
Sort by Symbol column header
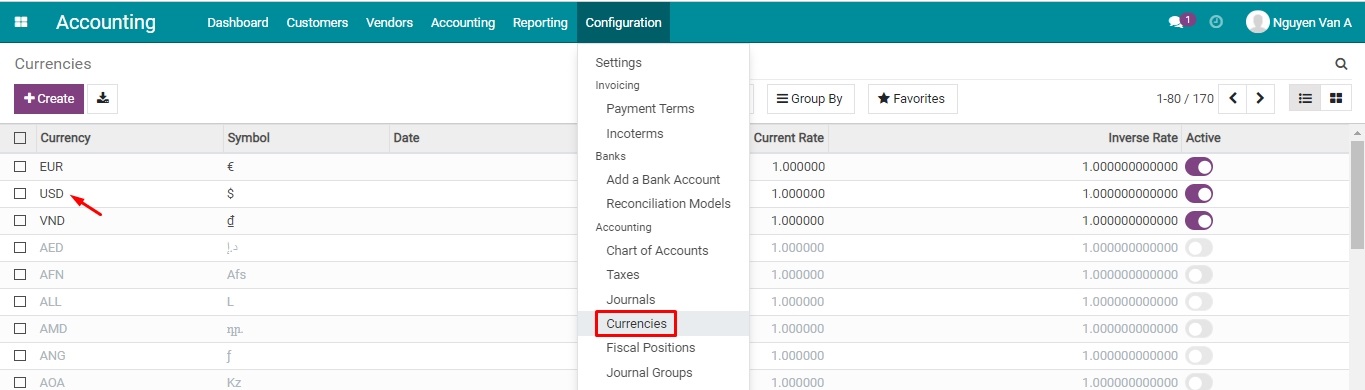(307, 138)
